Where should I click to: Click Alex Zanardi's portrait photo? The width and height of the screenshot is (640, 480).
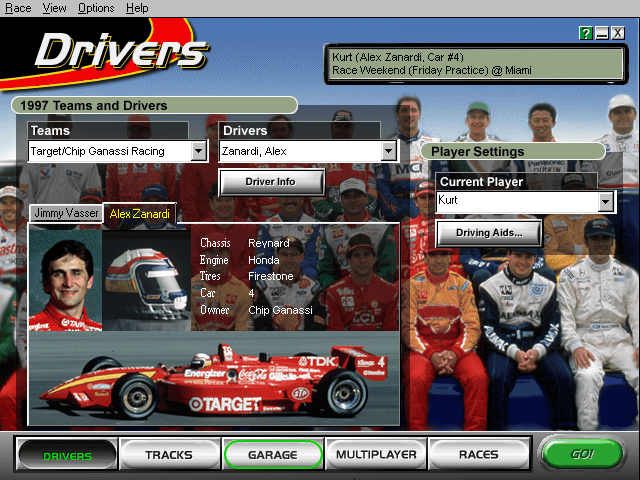pyautogui.click(x=65, y=280)
